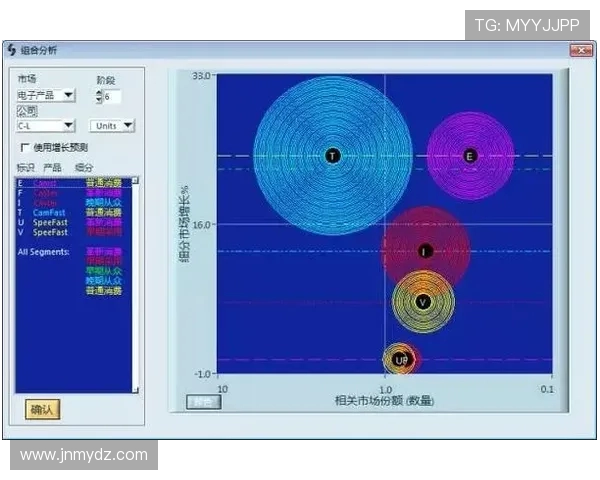The width and height of the screenshot is (600, 480).
Task: Click the 阶段 value field showing 6
Action: pyautogui.click(x=112, y=97)
